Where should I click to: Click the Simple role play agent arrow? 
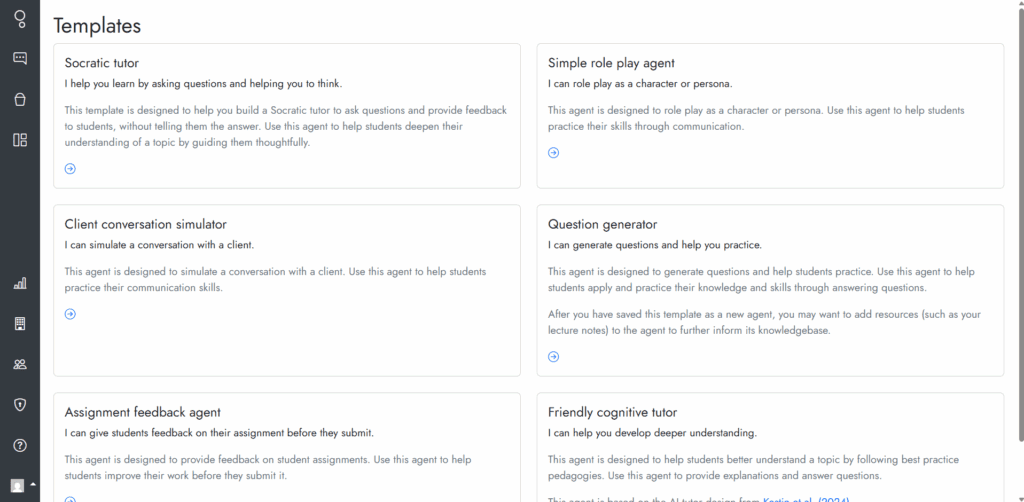[x=553, y=153]
